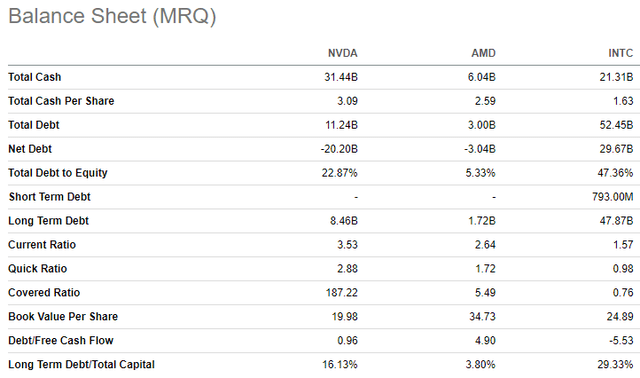The height and width of the screenshot is (378, 640).
Task: Click the Total Debt row label
Action: pyautogui.click(x=34, y=125)
